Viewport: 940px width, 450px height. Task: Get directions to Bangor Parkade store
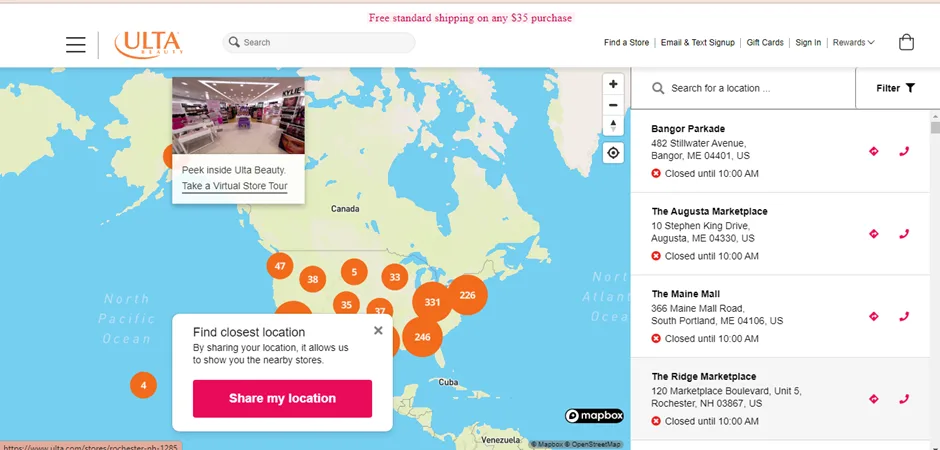873,152
